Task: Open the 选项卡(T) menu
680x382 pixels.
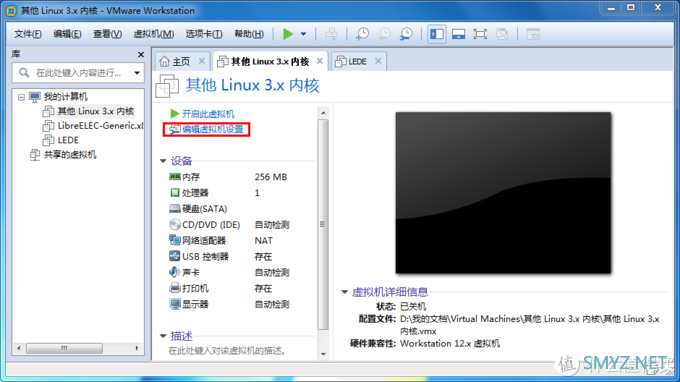Action: [x=204, y=34]
